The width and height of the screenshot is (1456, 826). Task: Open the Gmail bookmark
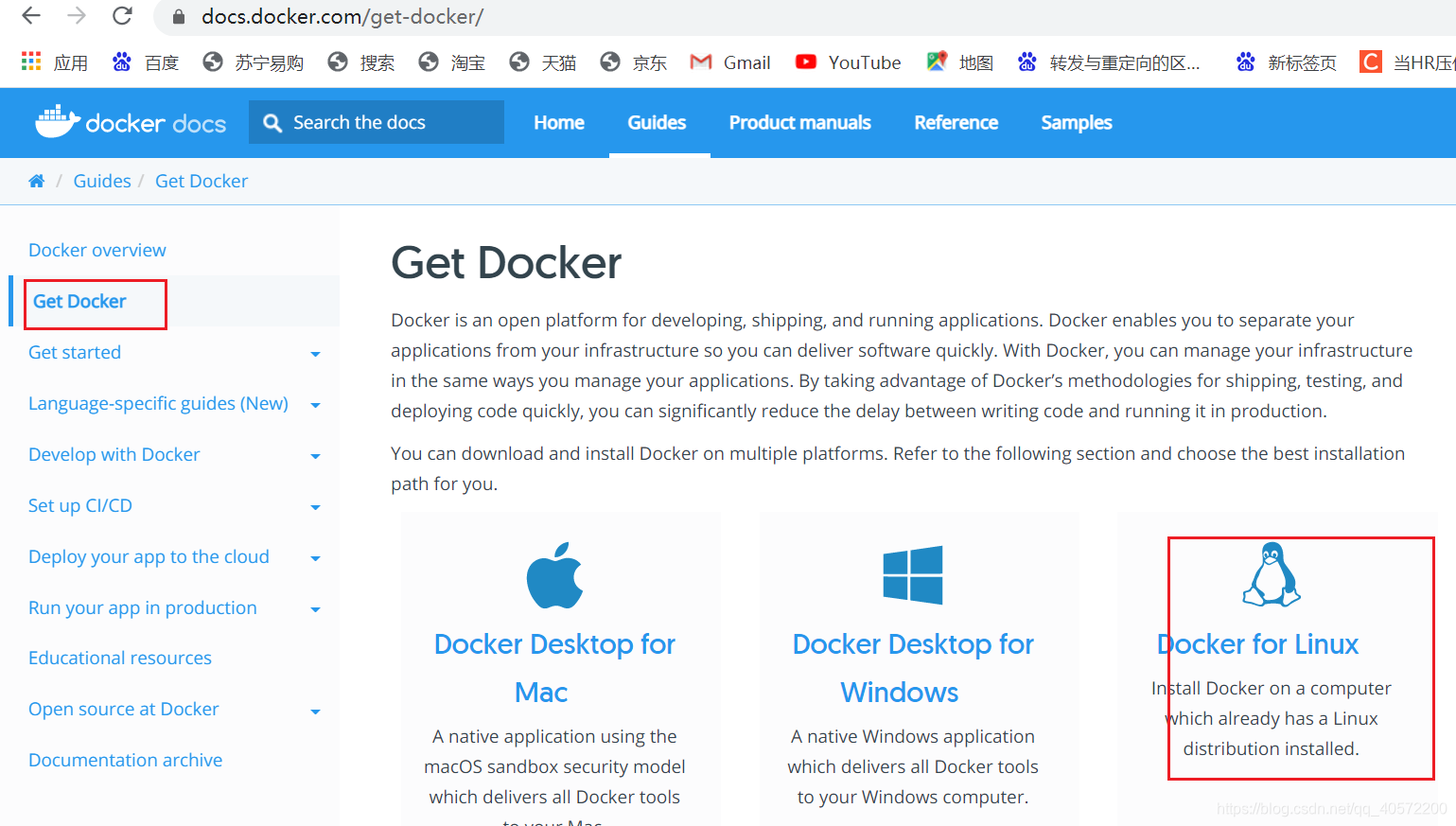[x=730, y=62]
